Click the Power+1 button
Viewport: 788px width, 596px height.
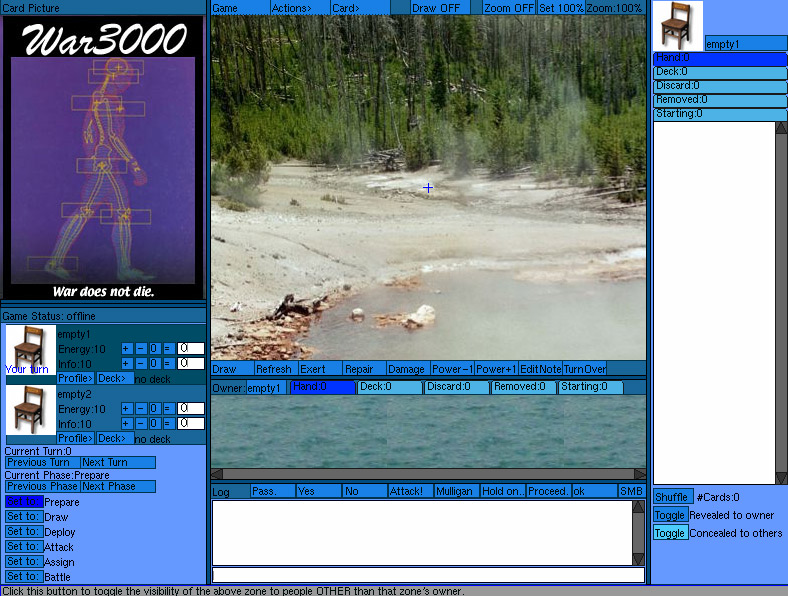pyautogui.click(x=496, y=369)
